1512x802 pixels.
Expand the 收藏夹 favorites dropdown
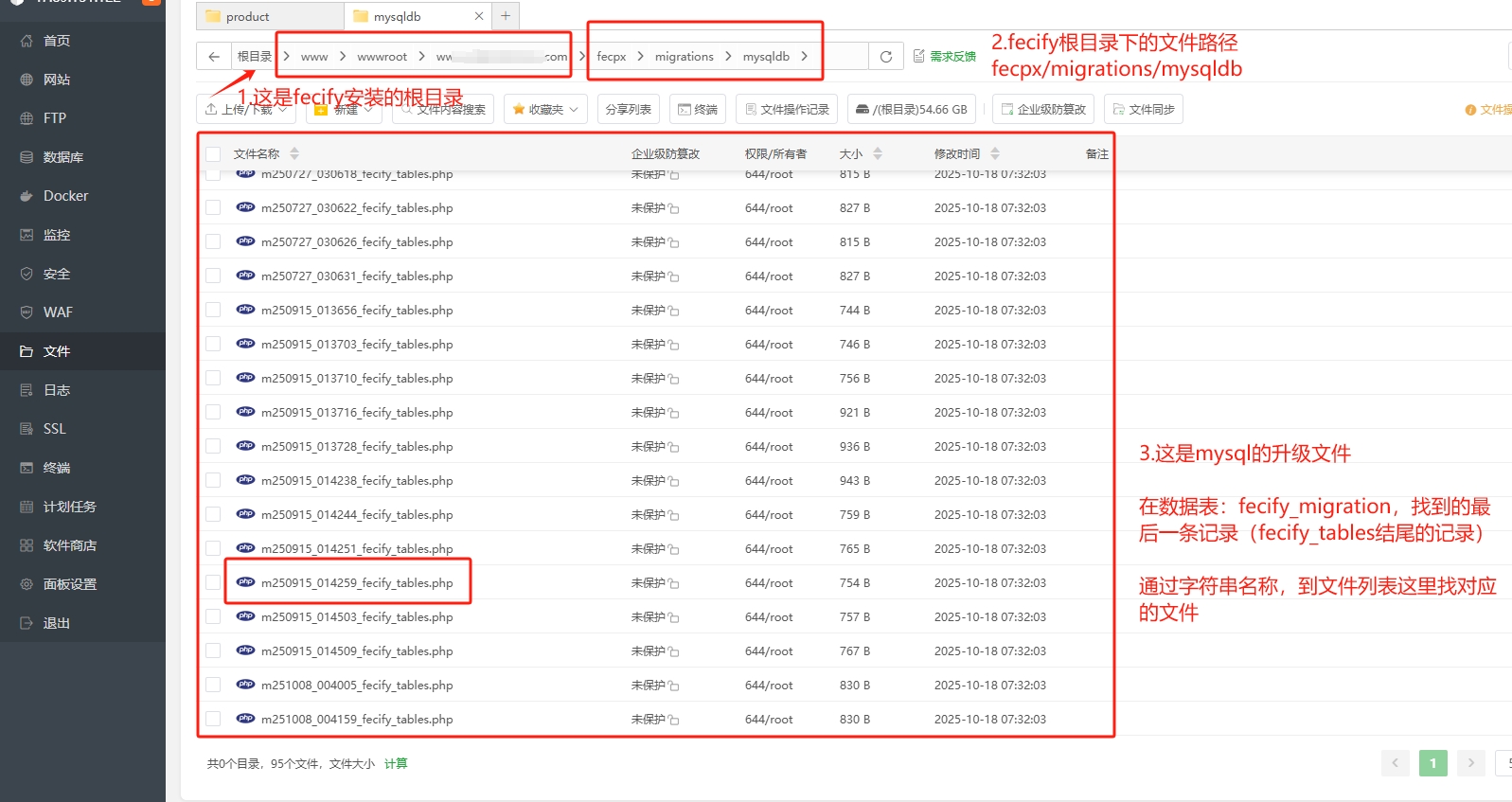tap(545, 110)
